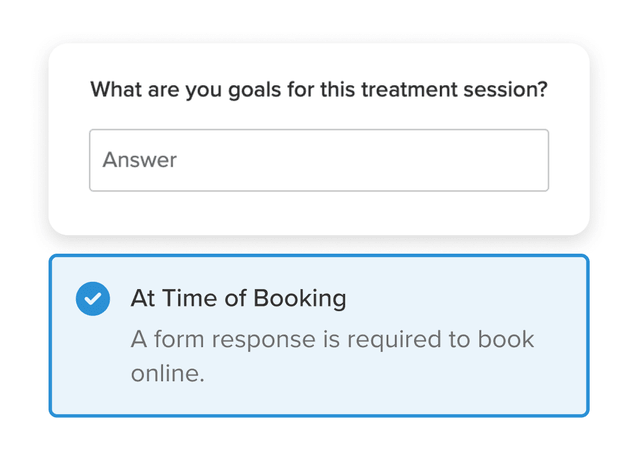Click the 'A form response is required' description
This screenshot has height=475, width=640.
pyautogui.click(x=332, y=339)
